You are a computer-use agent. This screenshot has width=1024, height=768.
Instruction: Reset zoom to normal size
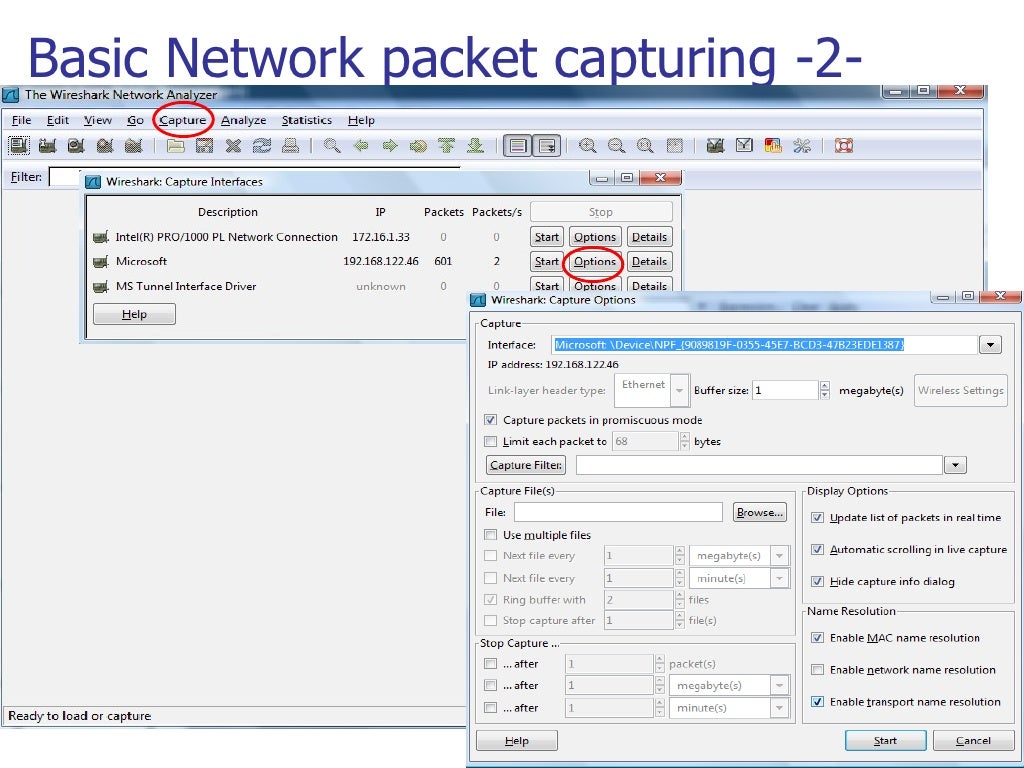pos(645,145)
